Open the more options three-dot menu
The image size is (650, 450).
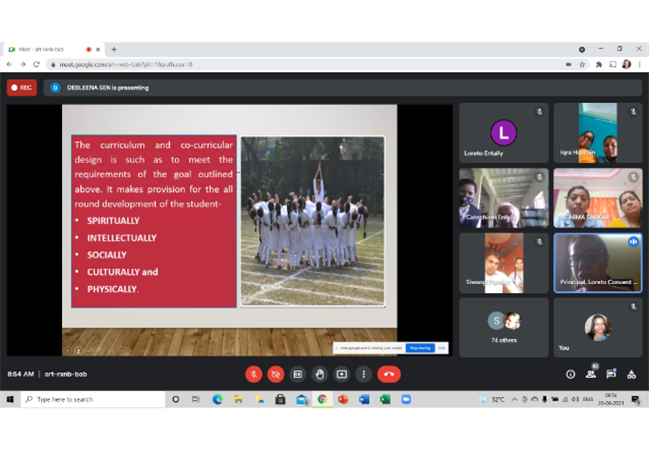coord(364,374)
